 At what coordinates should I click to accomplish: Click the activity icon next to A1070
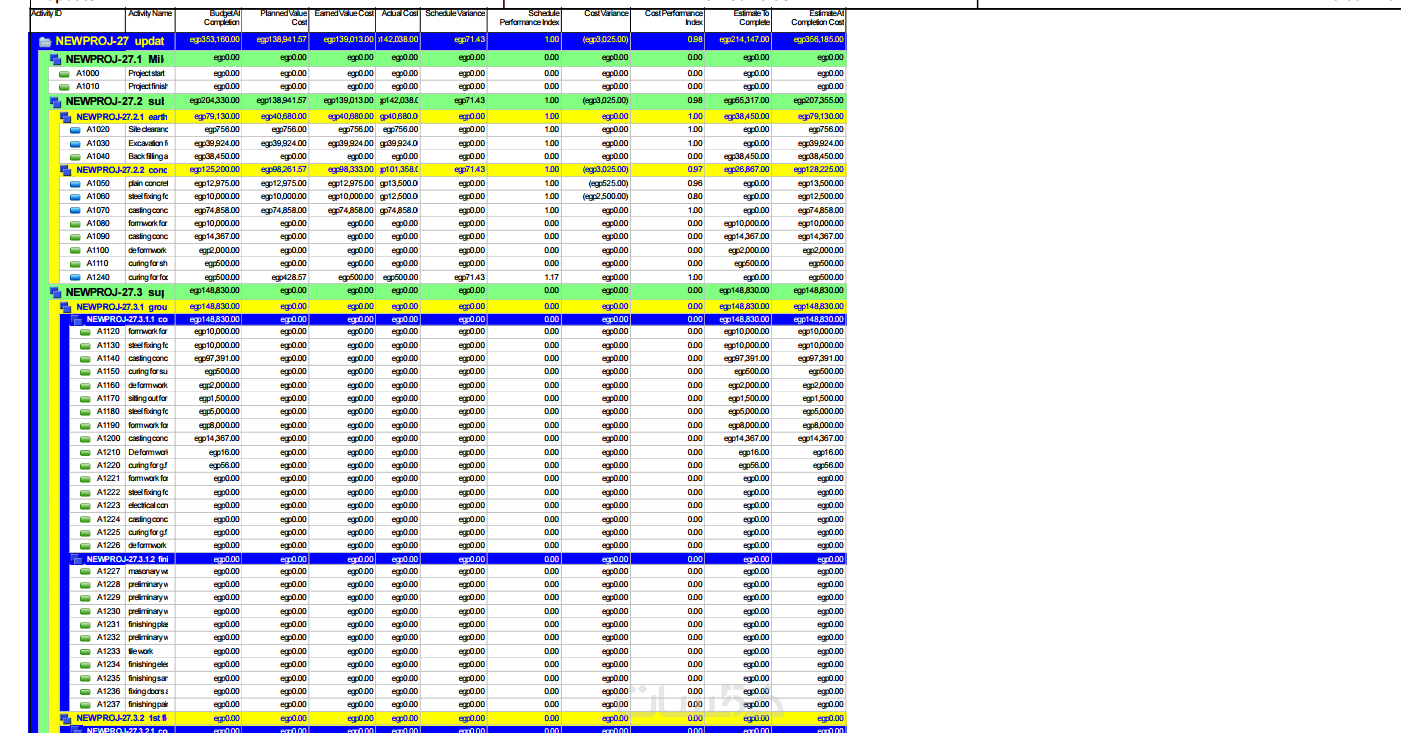(74, 211)
